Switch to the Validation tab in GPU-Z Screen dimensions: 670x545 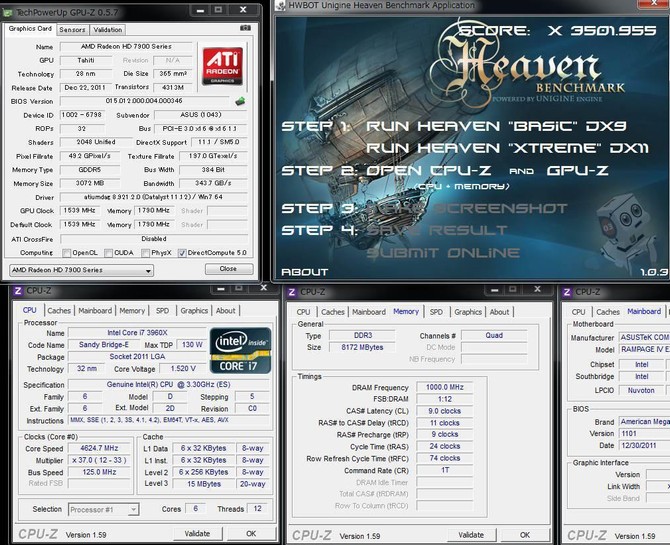point(108,29)
